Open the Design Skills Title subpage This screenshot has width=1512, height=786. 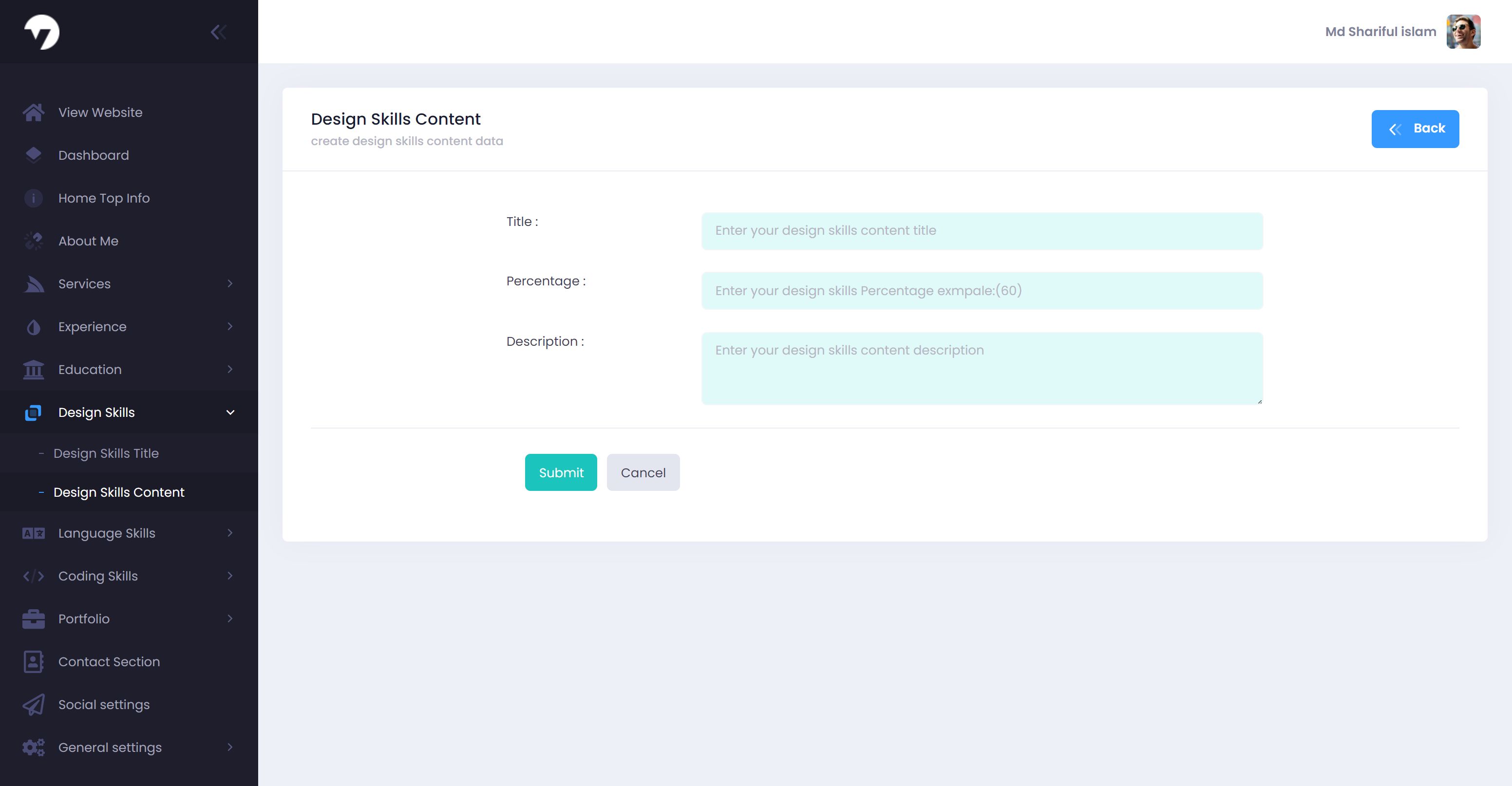point(106,453)
